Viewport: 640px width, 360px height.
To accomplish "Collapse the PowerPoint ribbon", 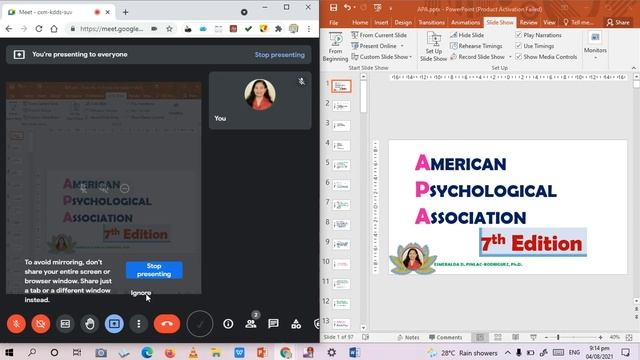I will pyautogui.click(x=633, y=68).
